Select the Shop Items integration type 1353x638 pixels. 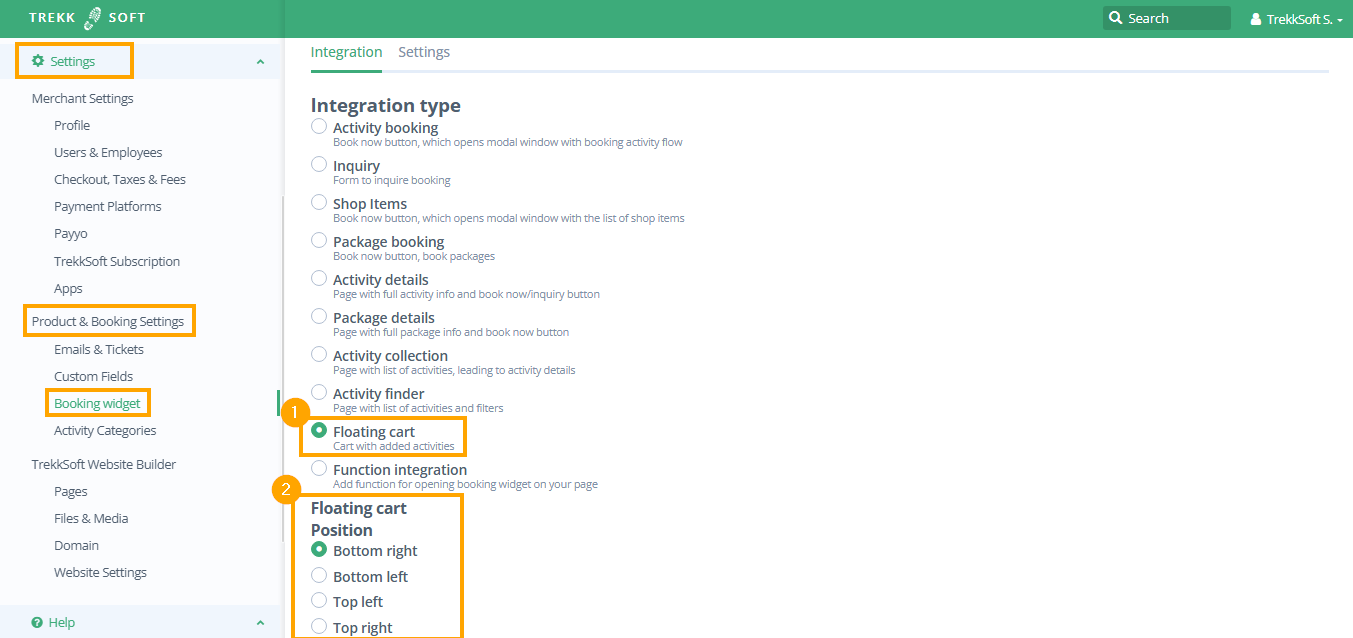tap(319, 202)
